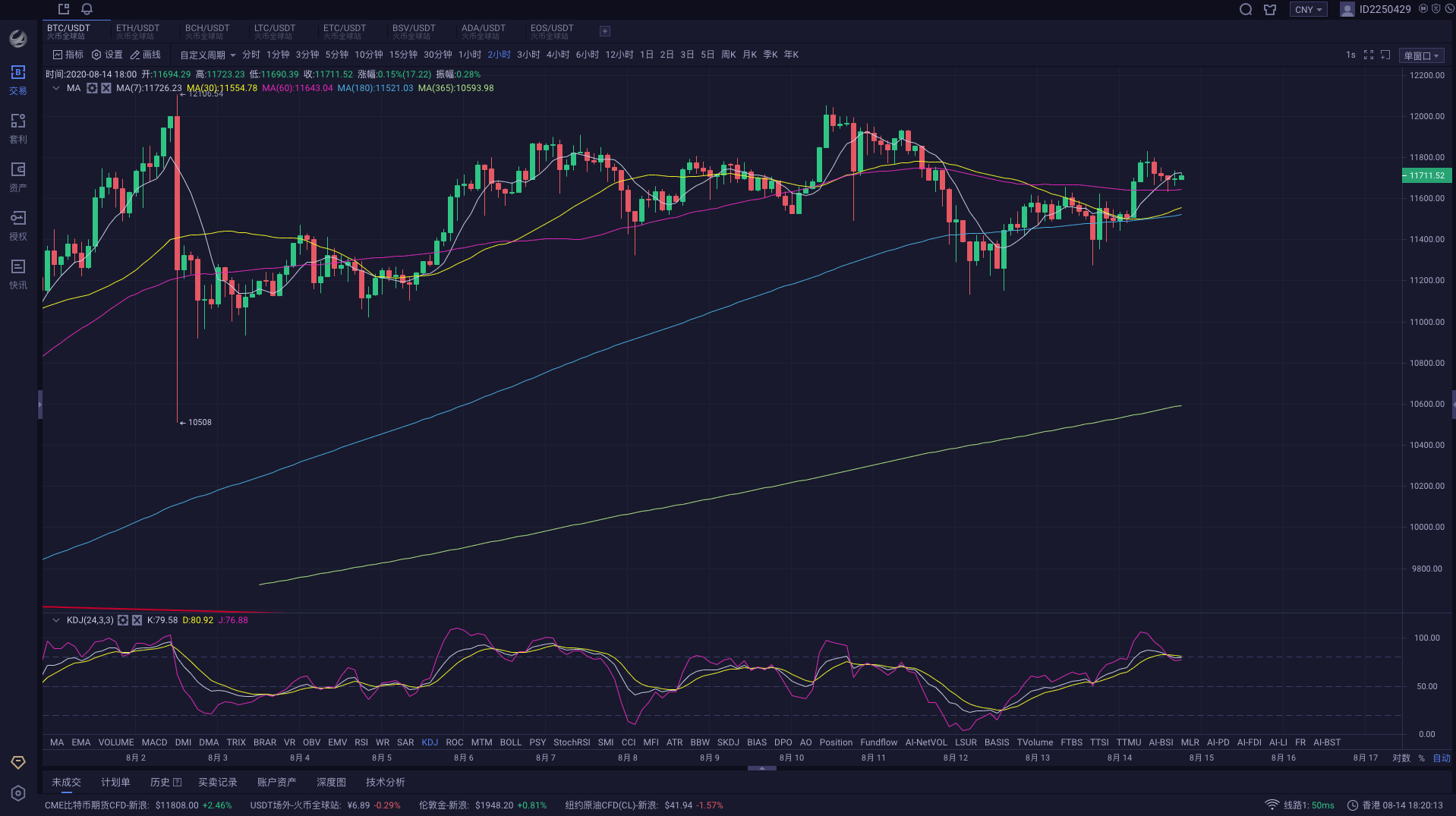Screen dimensions: 1456x816
Task: Open the 自定义周期 custom period dropdown
Action: point(203,54)
